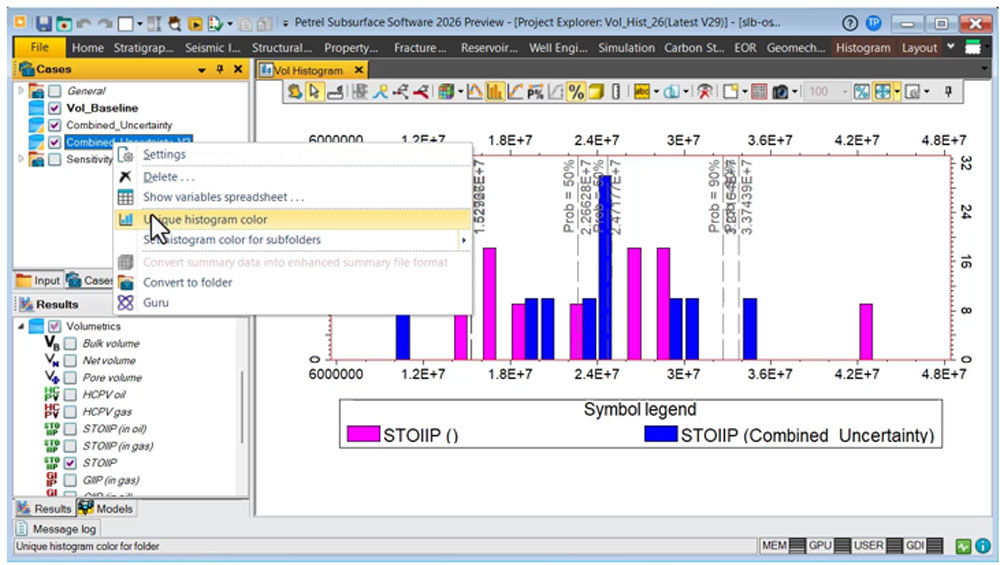Viewport: 1000px width, 565px height.
Task: Toggle the histogram bars display icon
Action: tap(494, 92)
